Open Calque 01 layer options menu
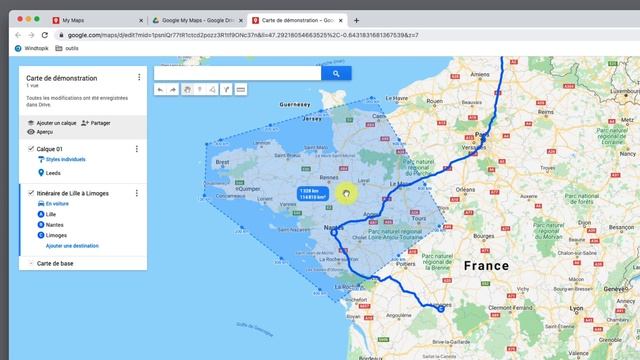 (137, 149)
